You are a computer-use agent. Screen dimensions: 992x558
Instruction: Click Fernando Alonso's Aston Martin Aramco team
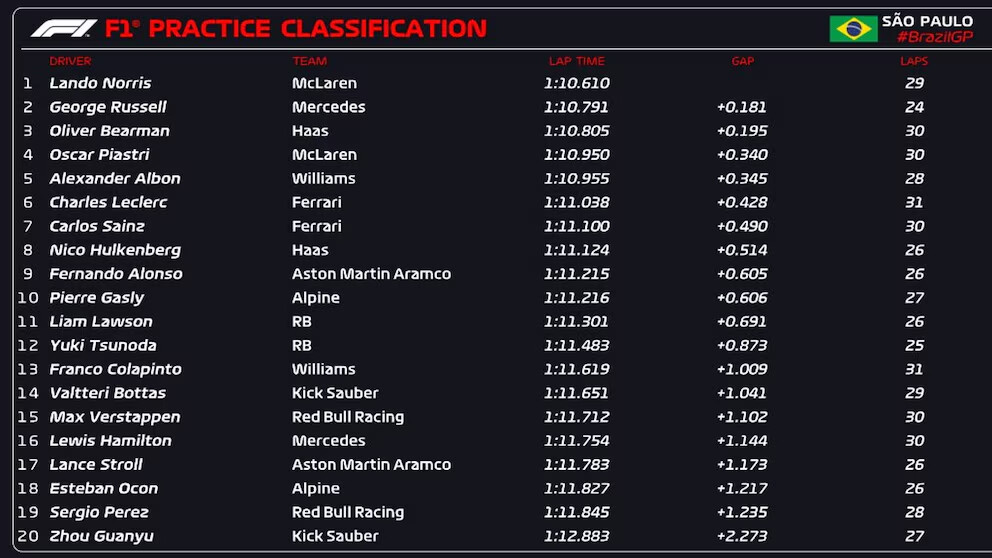(x=371, y=274)
